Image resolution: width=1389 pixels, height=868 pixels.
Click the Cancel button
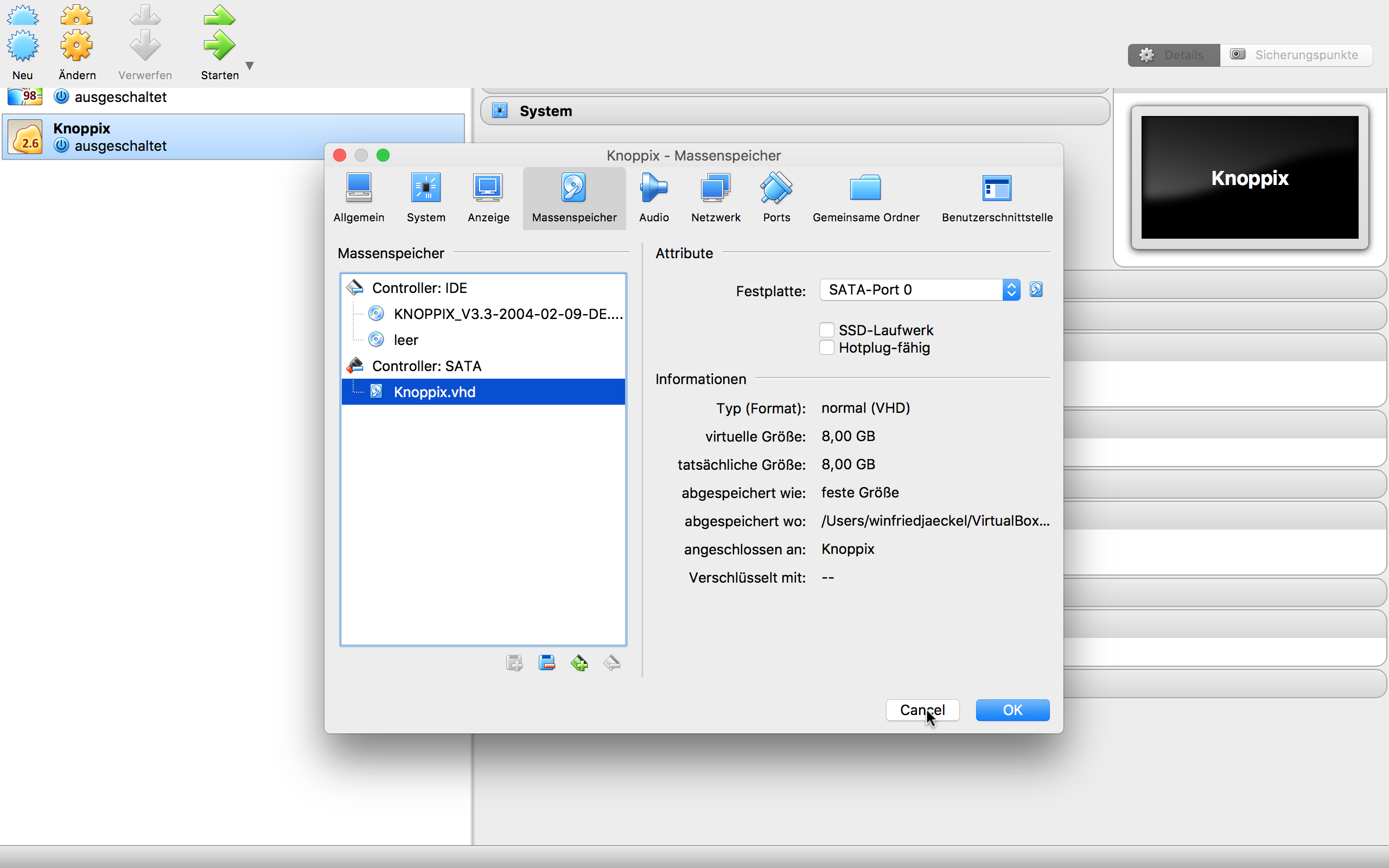922,710
